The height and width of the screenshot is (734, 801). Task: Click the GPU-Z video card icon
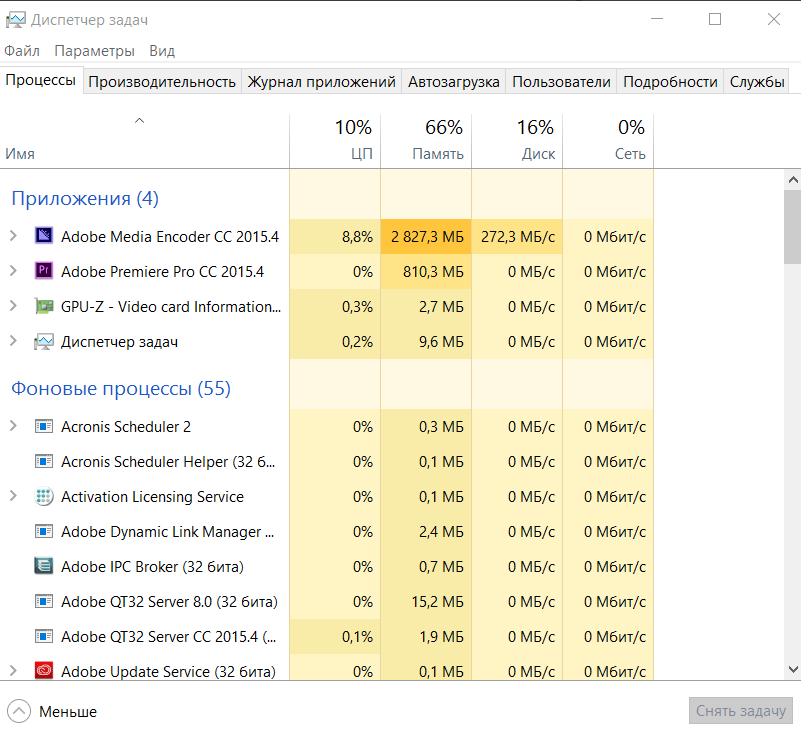pyautogui.click(x=44, y=306)
